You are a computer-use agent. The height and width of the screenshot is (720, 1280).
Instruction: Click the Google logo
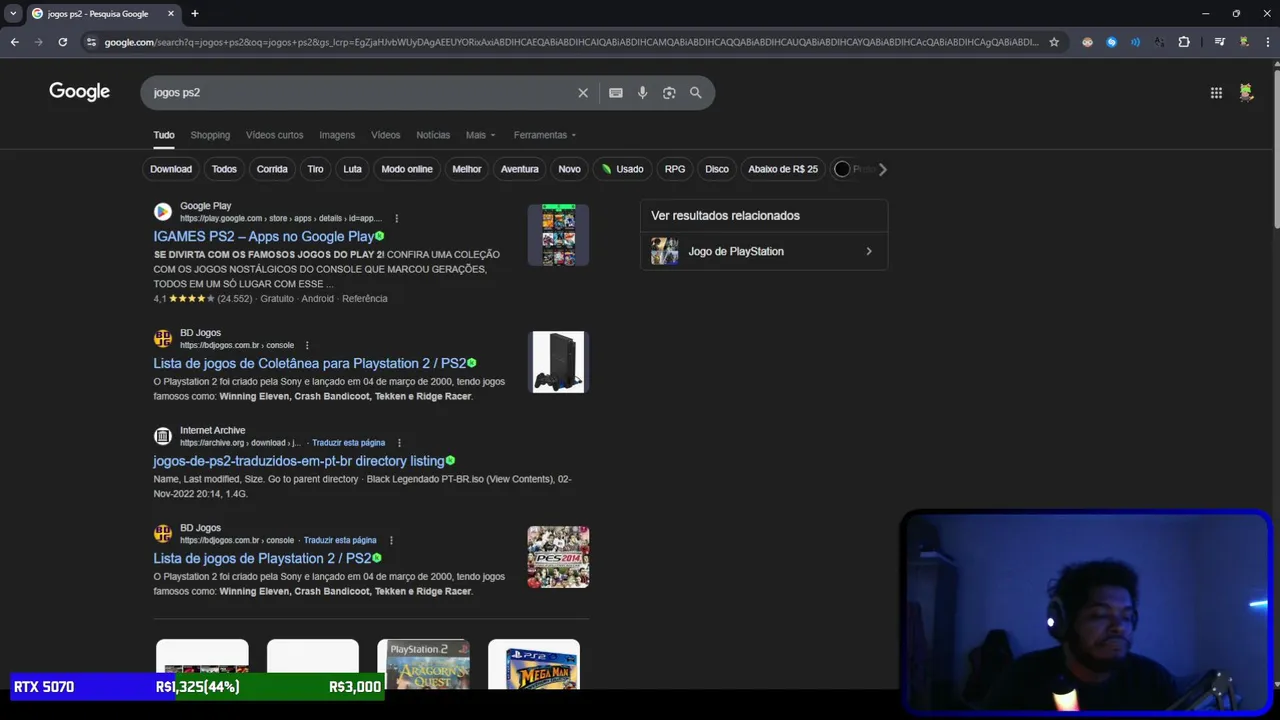[x=80, y=92]
